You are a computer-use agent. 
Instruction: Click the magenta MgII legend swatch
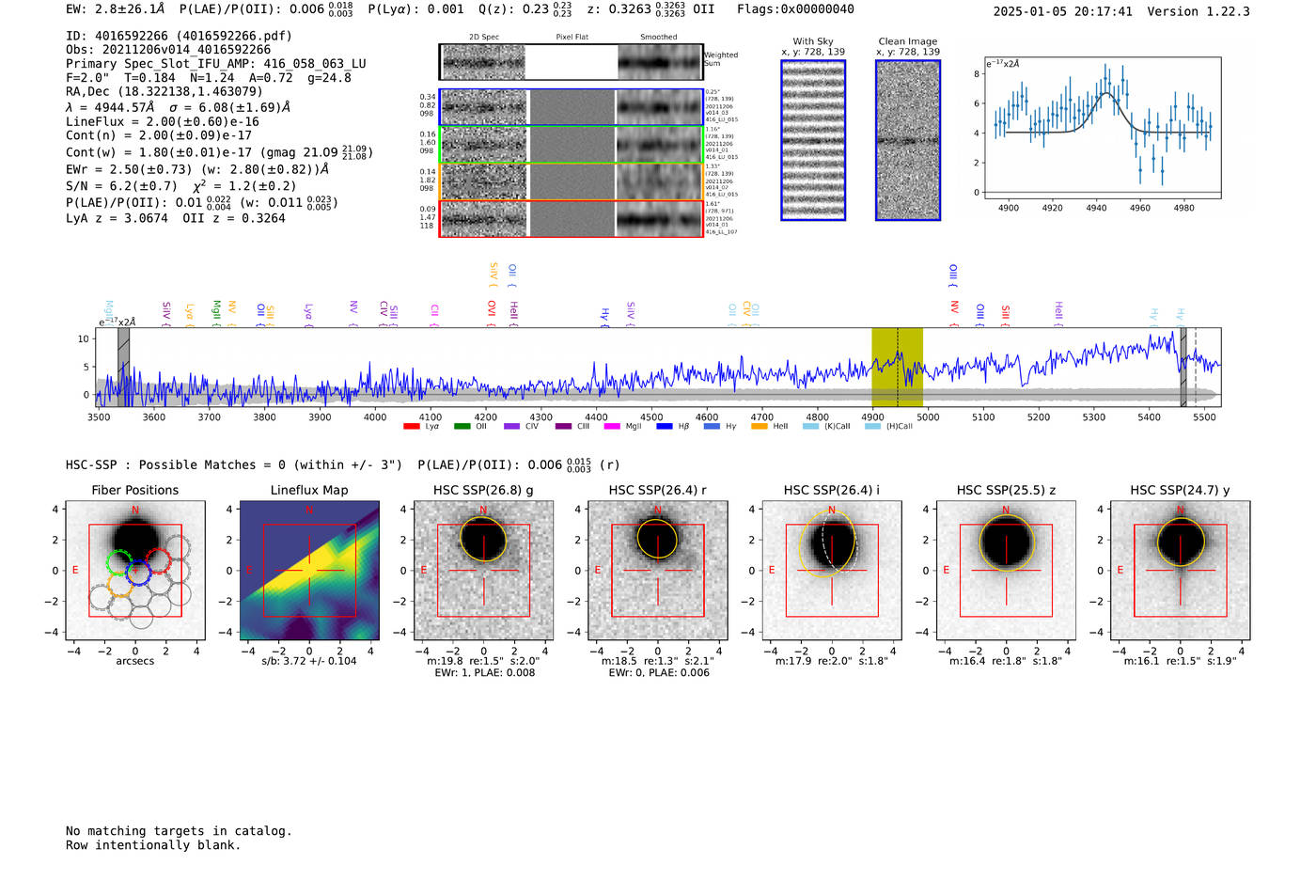tap(612, 427)
